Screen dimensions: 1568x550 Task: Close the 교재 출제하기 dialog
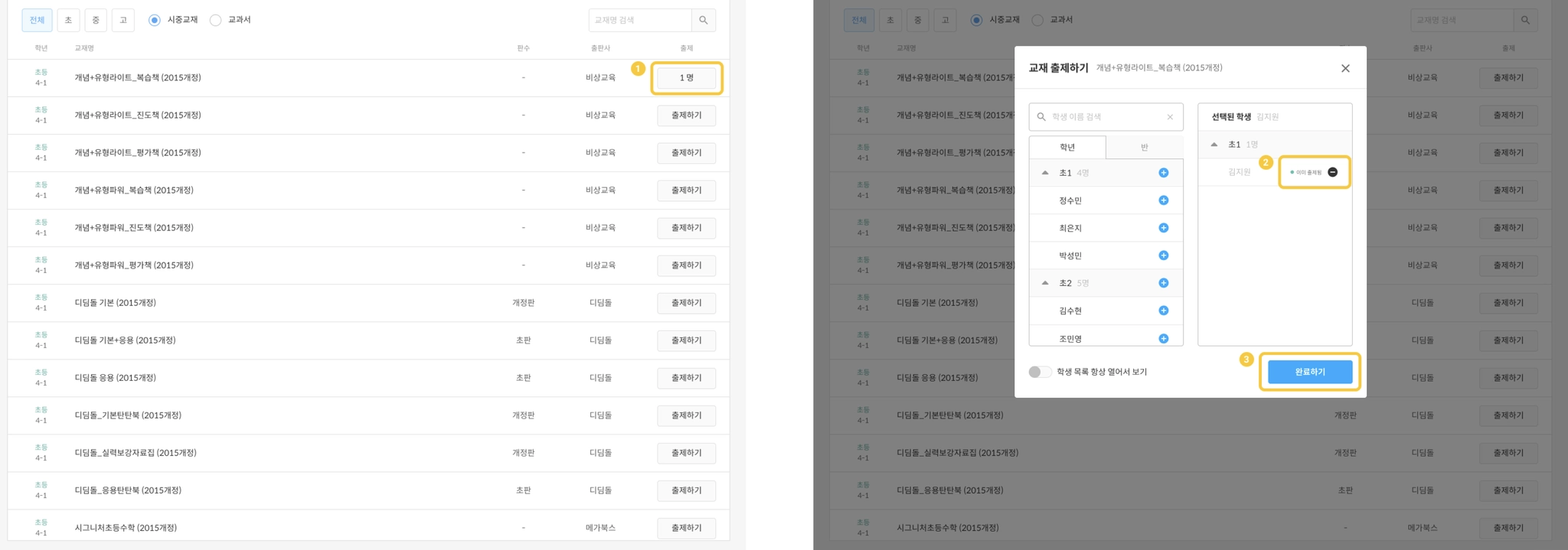tap(1345, 68)
